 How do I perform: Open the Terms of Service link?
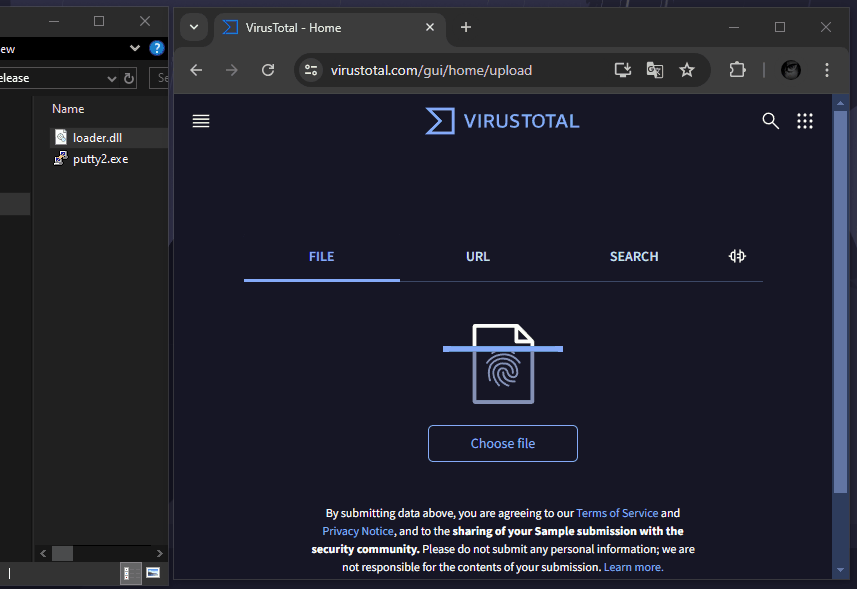coord(617,513)
